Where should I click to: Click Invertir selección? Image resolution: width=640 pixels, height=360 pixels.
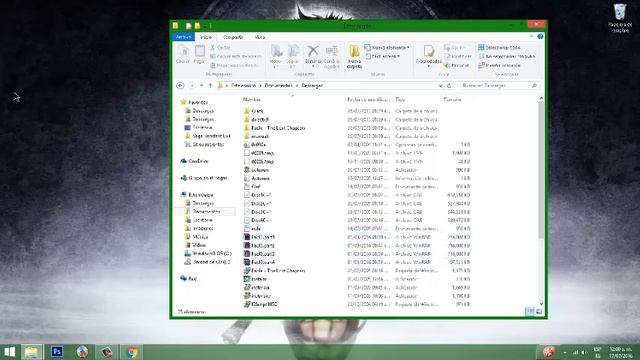click(499, 65)
